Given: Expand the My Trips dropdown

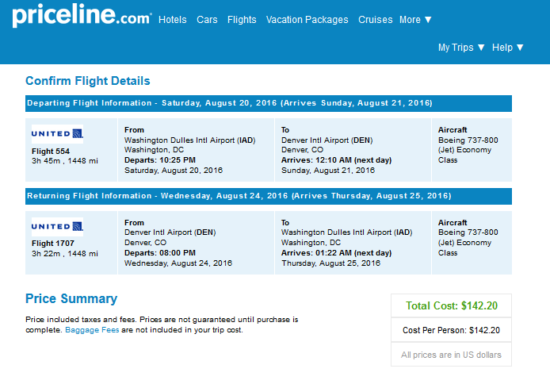Looking at the screenshot, I should [x=461, y=47].
